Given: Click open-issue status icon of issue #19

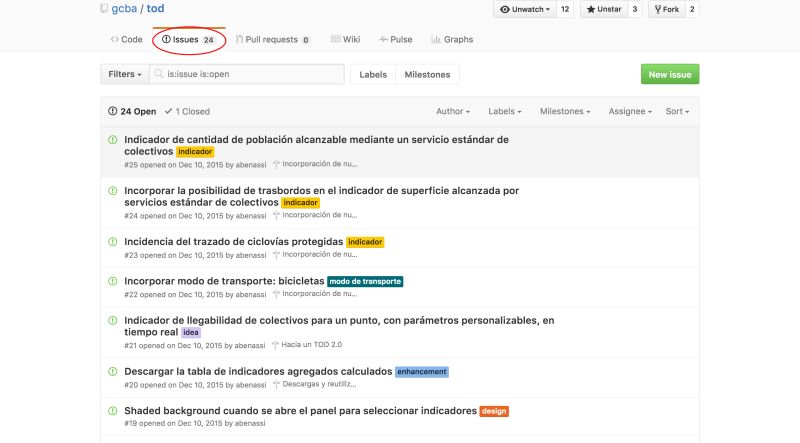Looking at the screenshot, I should click(x=113, y=410).
